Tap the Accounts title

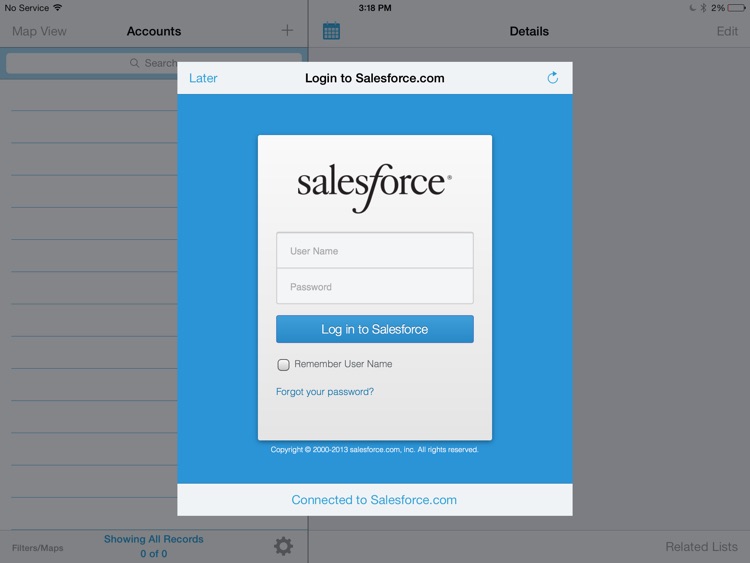click(154, 31)
